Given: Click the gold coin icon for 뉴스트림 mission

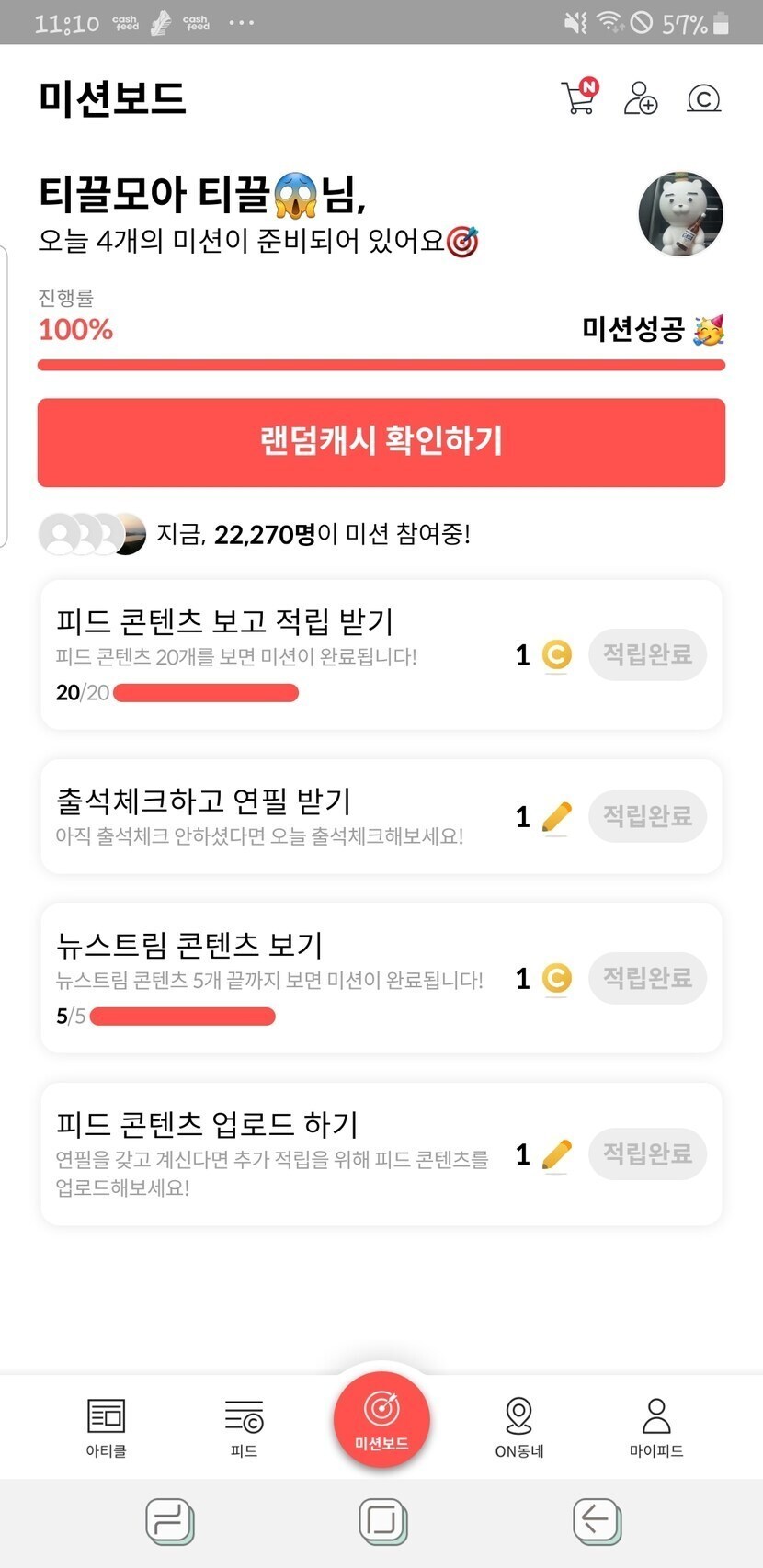Looking at the screenshot, I should 556,978.
